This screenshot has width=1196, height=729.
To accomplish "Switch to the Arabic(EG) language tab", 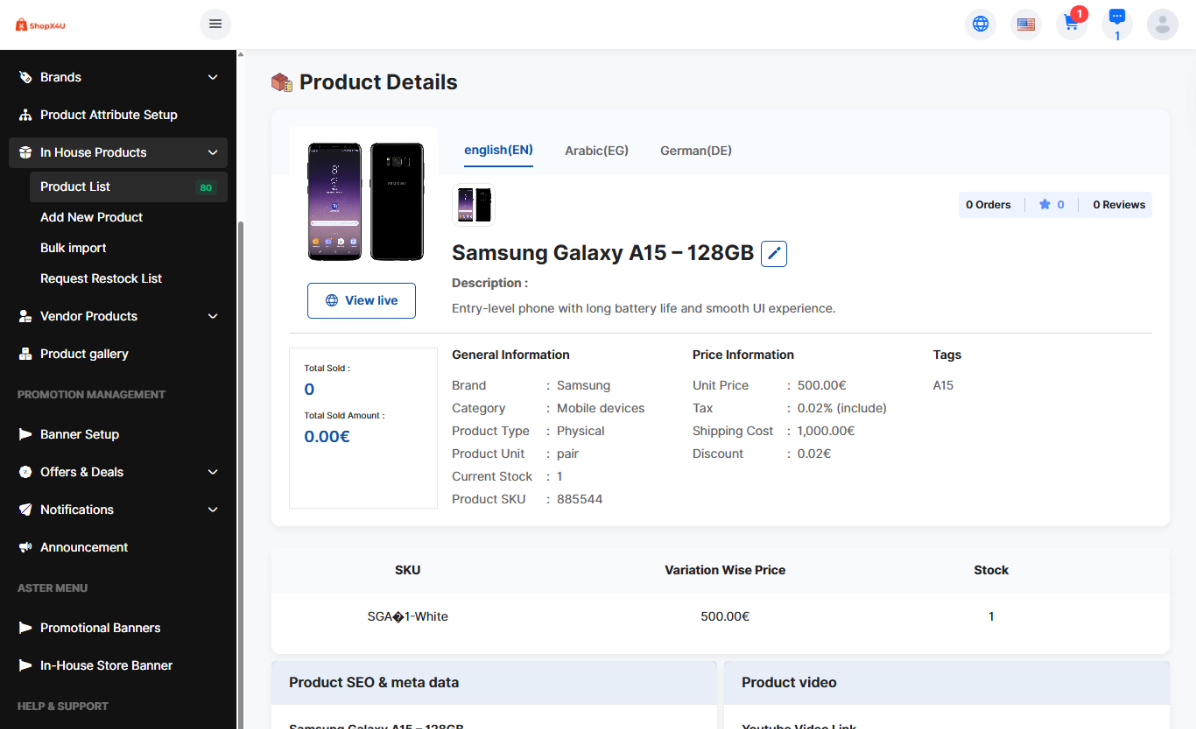I will (596, 151).
